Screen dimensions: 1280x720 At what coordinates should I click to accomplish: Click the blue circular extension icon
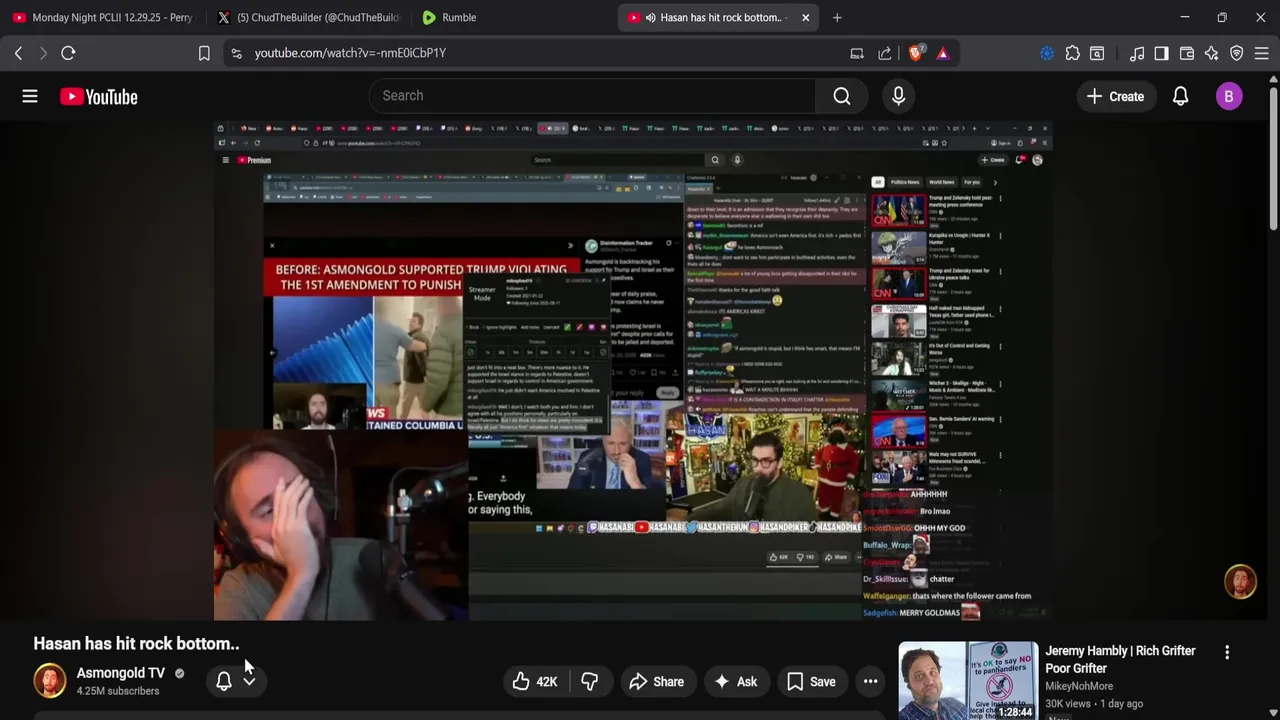[x=1047, y=53]
